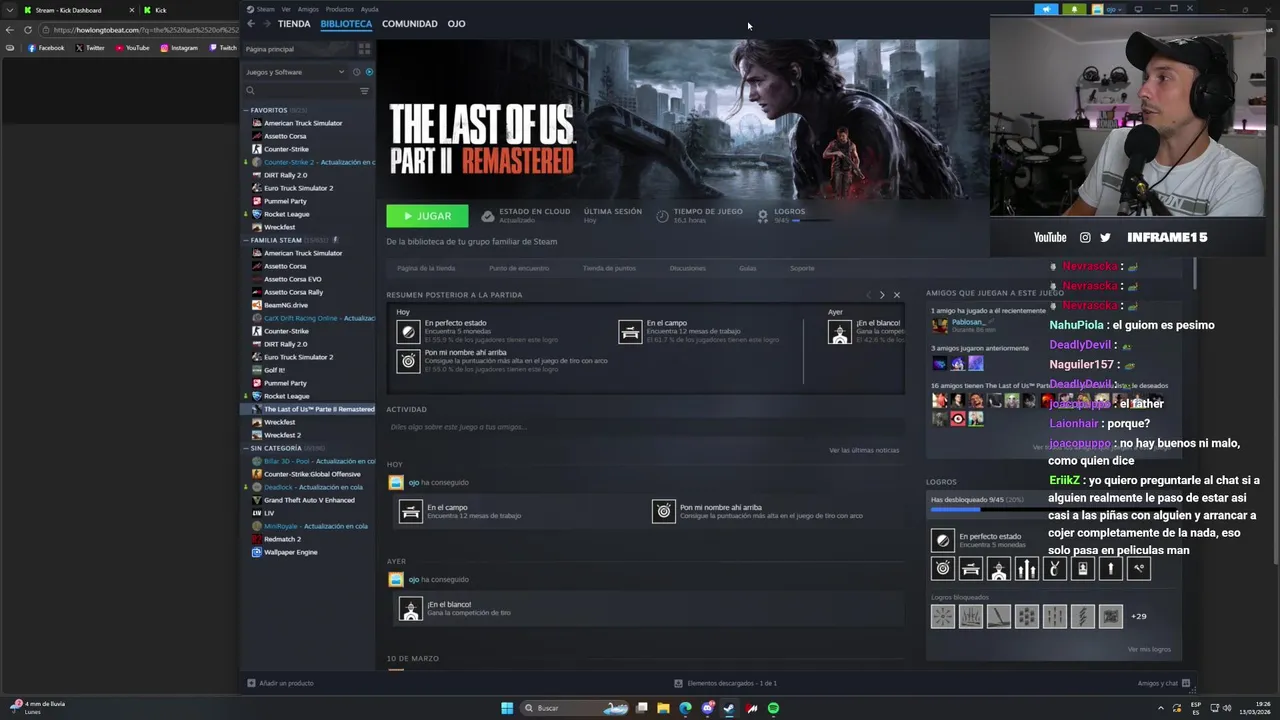Click the recent activity clock filter icon
The image size is (1280, 720).
(355, 72)
